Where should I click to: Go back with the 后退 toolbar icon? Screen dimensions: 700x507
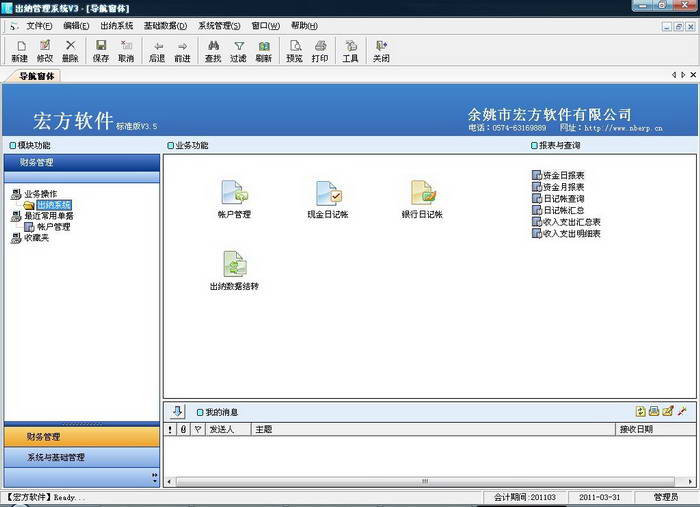[157, 51]
